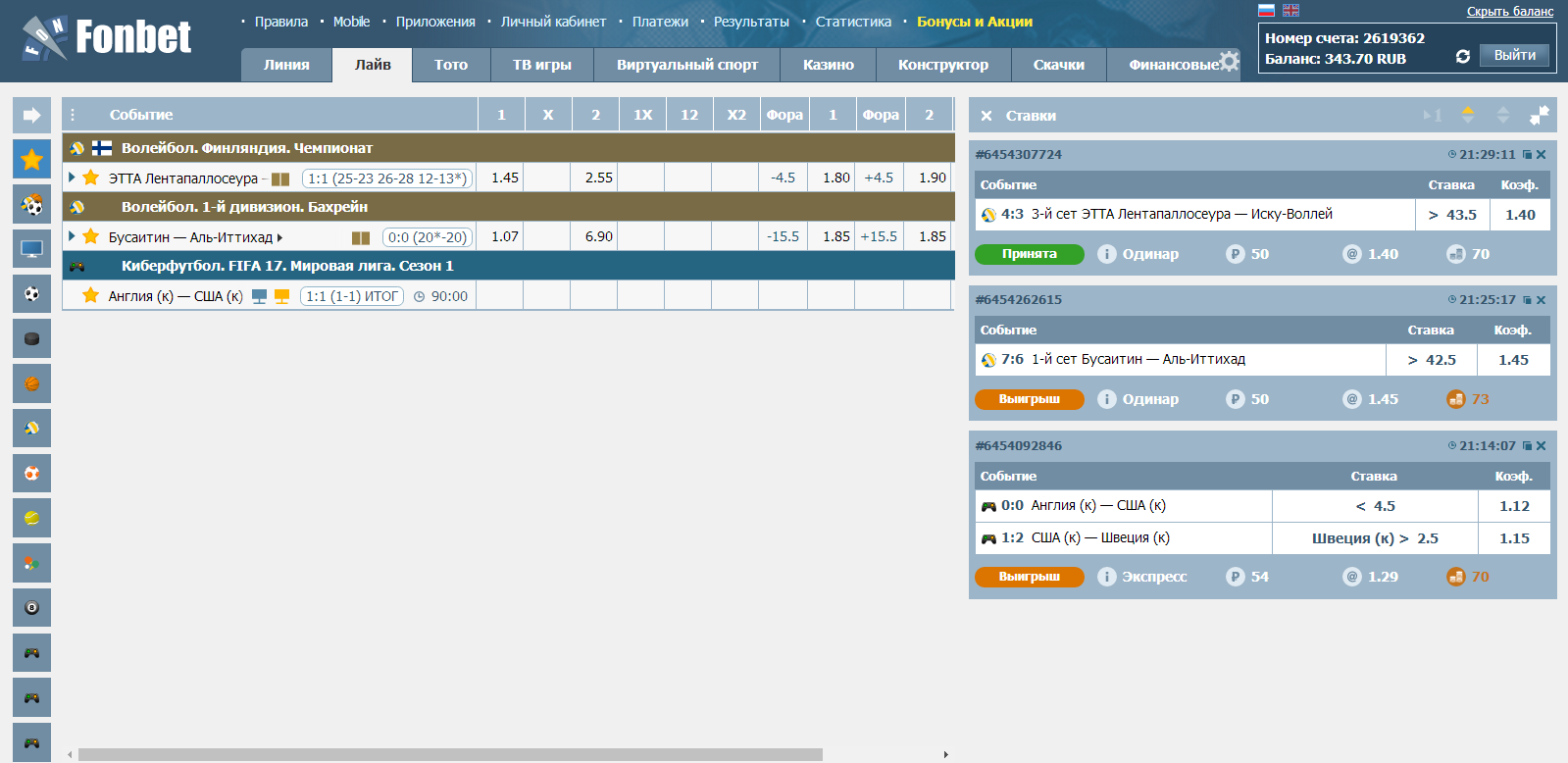Toggle favorite star for ЭТТА Лентапаллосеура
The width and height of the screenshot is (1568, 763).
pyautogui.click(x=91, y=178)
